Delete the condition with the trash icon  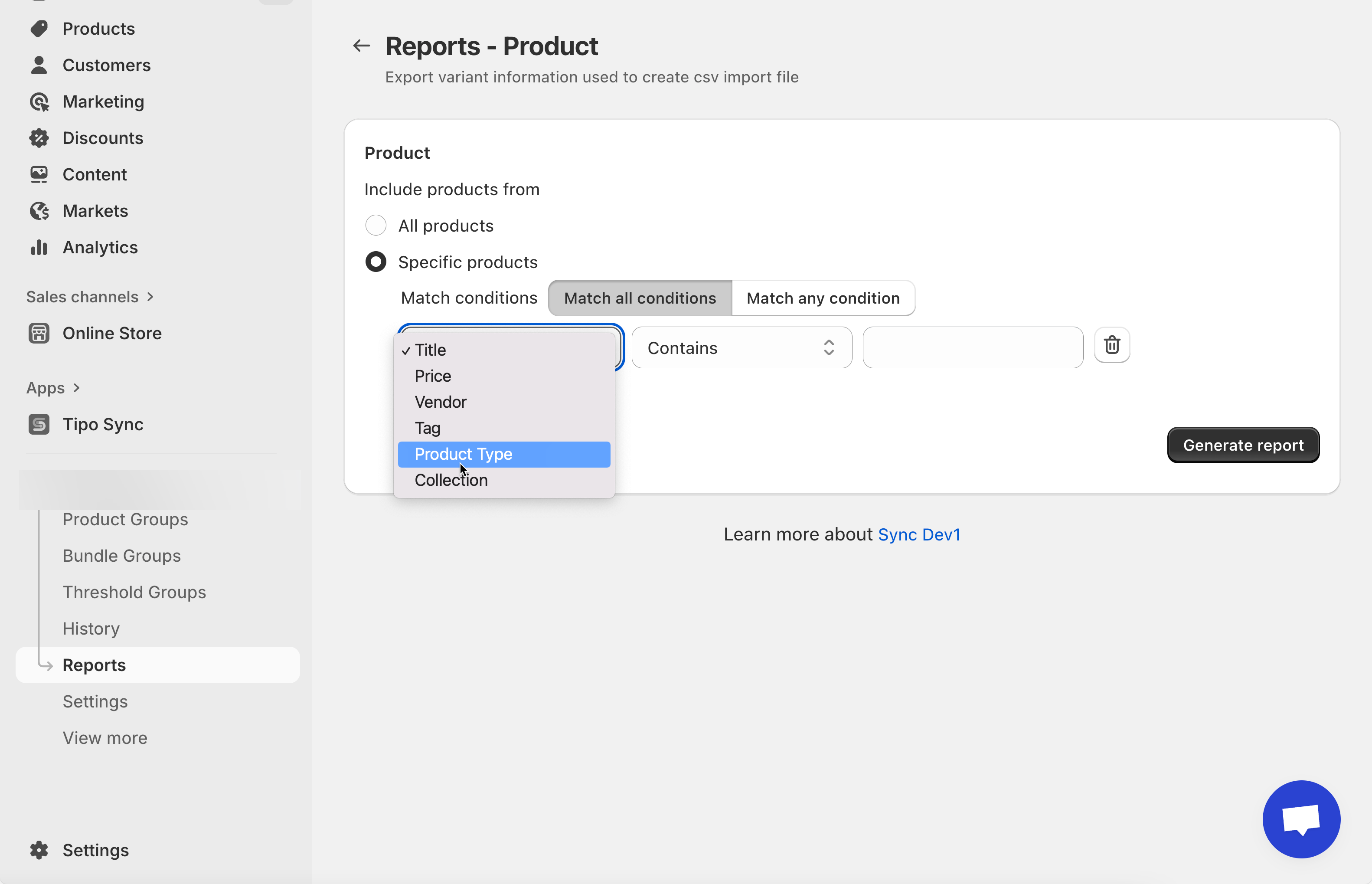coord(1111,345)
